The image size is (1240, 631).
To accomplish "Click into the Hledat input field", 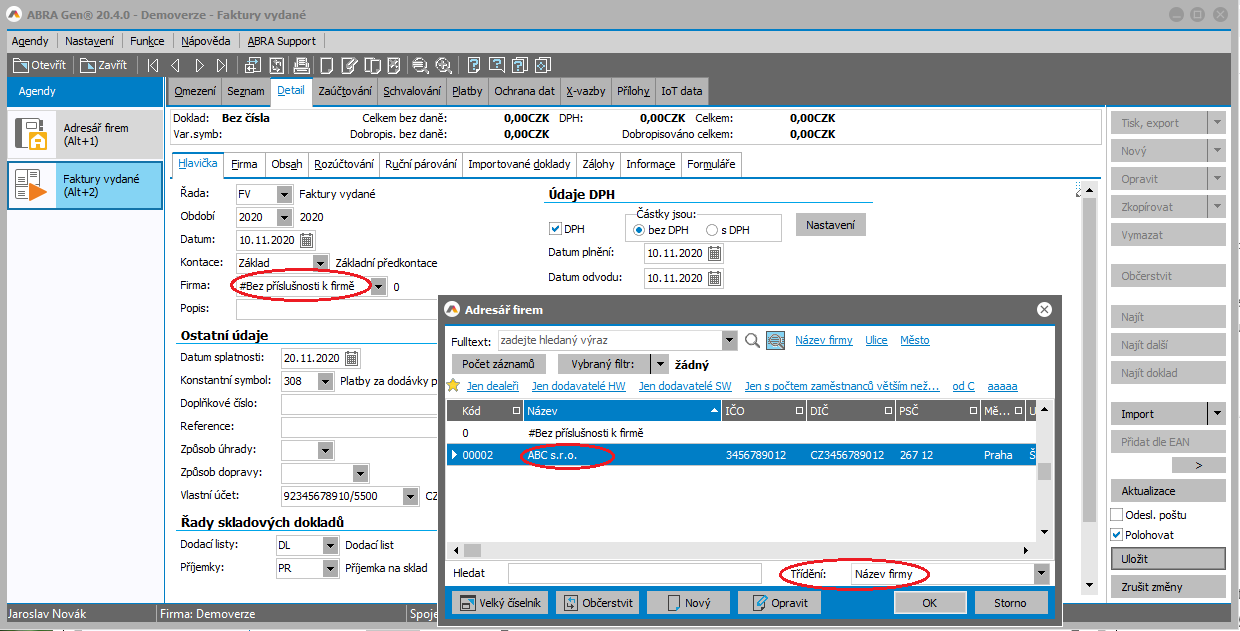I will click(636, 574).
